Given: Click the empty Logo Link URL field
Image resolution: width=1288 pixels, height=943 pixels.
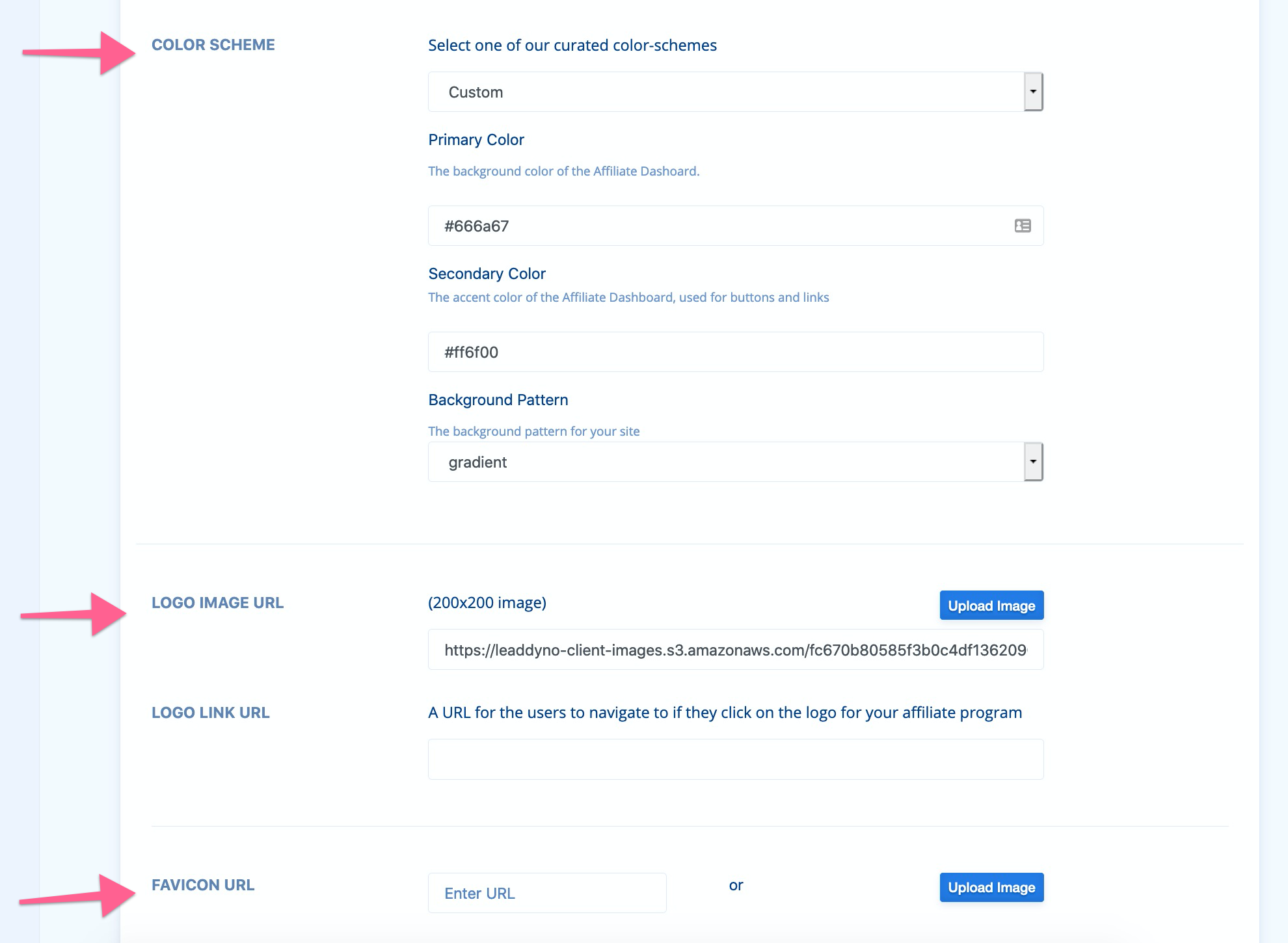Looking at the screenshot, I should tap(736, 759).
